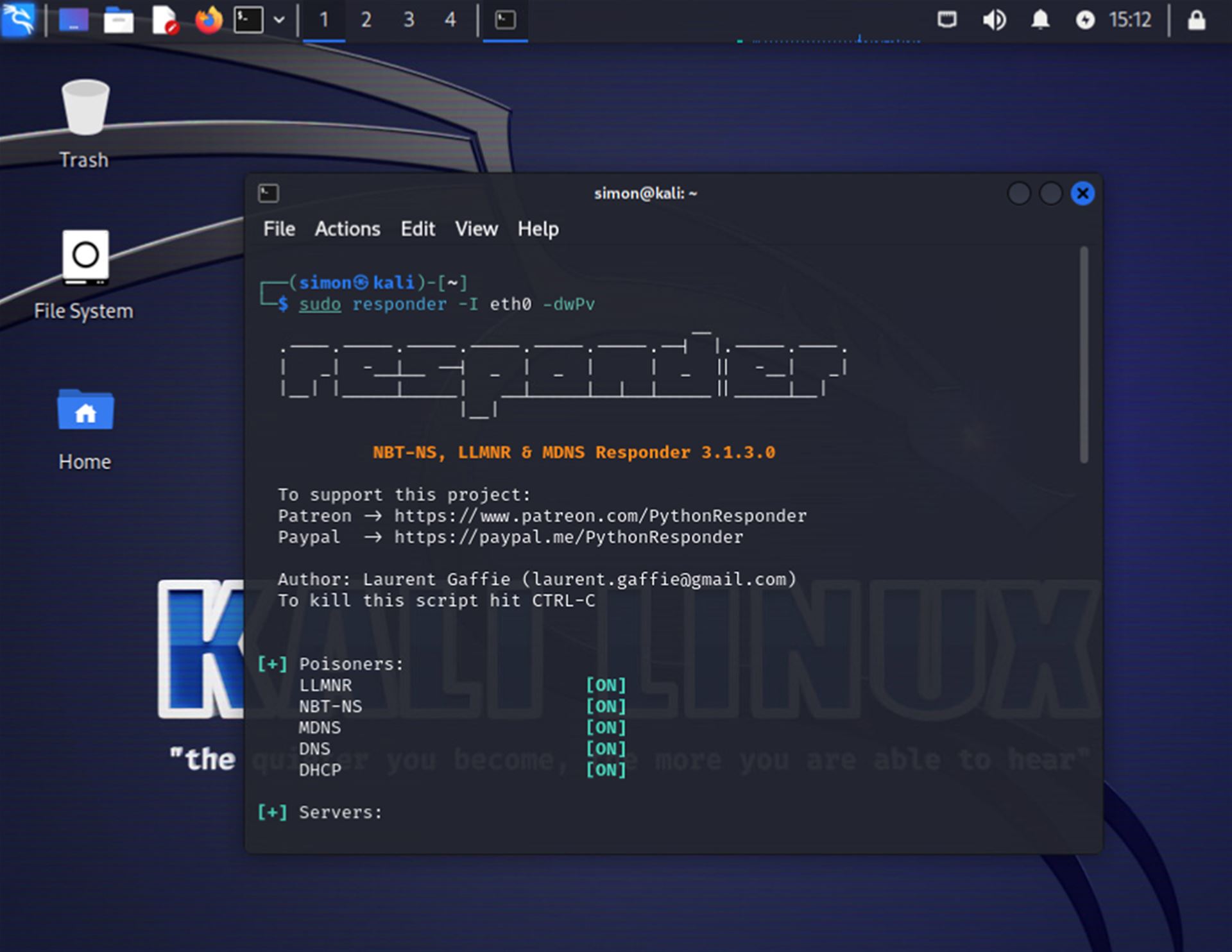Click the laurent.gaffie@gmail.com email text
This screenshot has height=952, width=1232.
[659, 579]
